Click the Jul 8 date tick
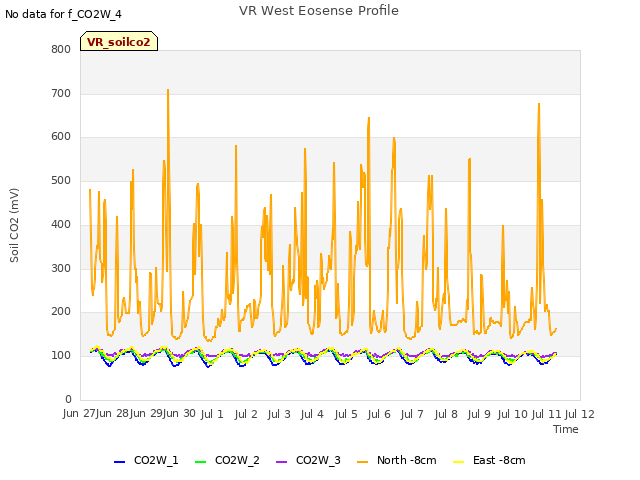This screenshot has width=640, height=480. 446,414
